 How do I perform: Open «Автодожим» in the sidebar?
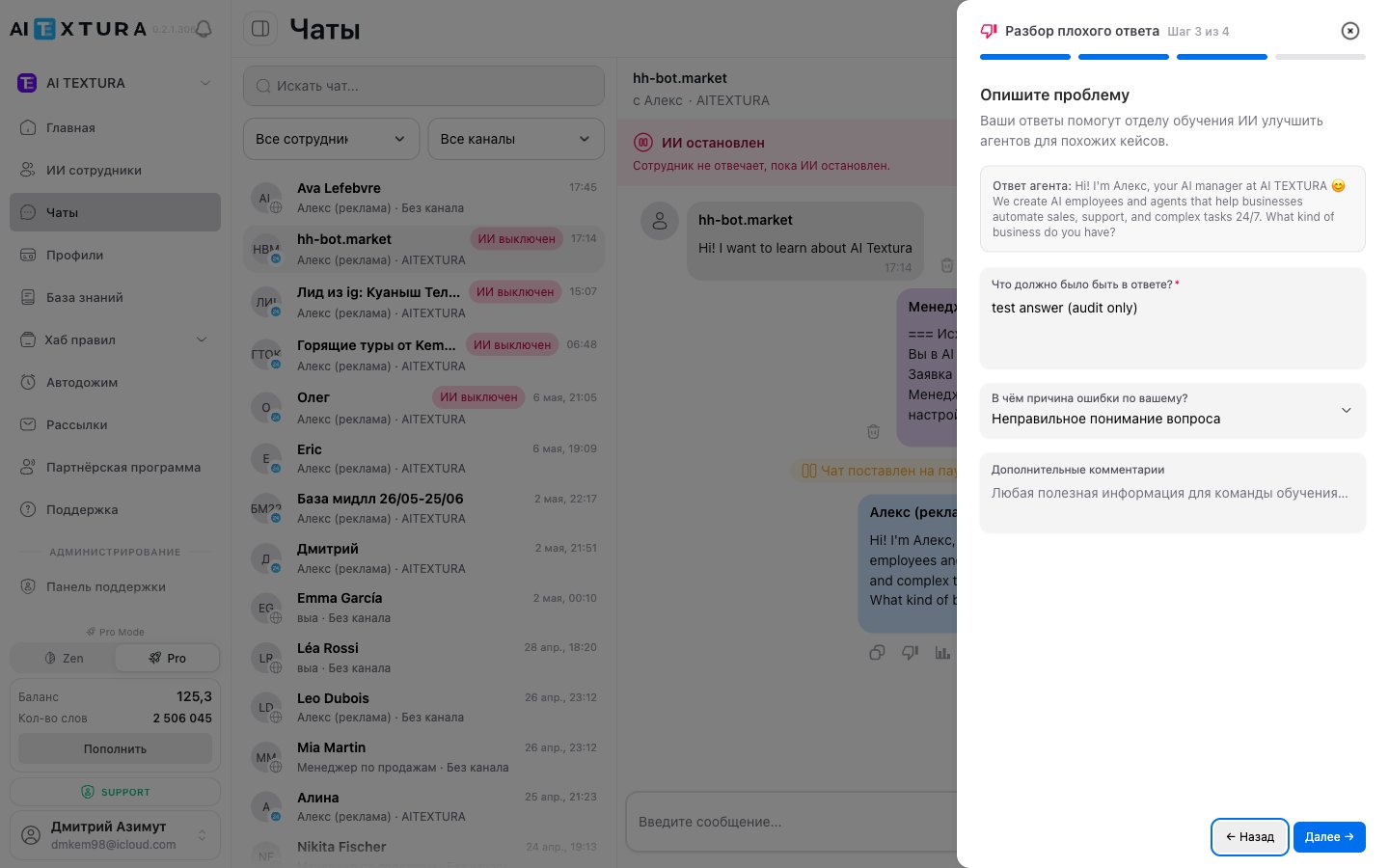pyautogui.click(x=116, y=382)
